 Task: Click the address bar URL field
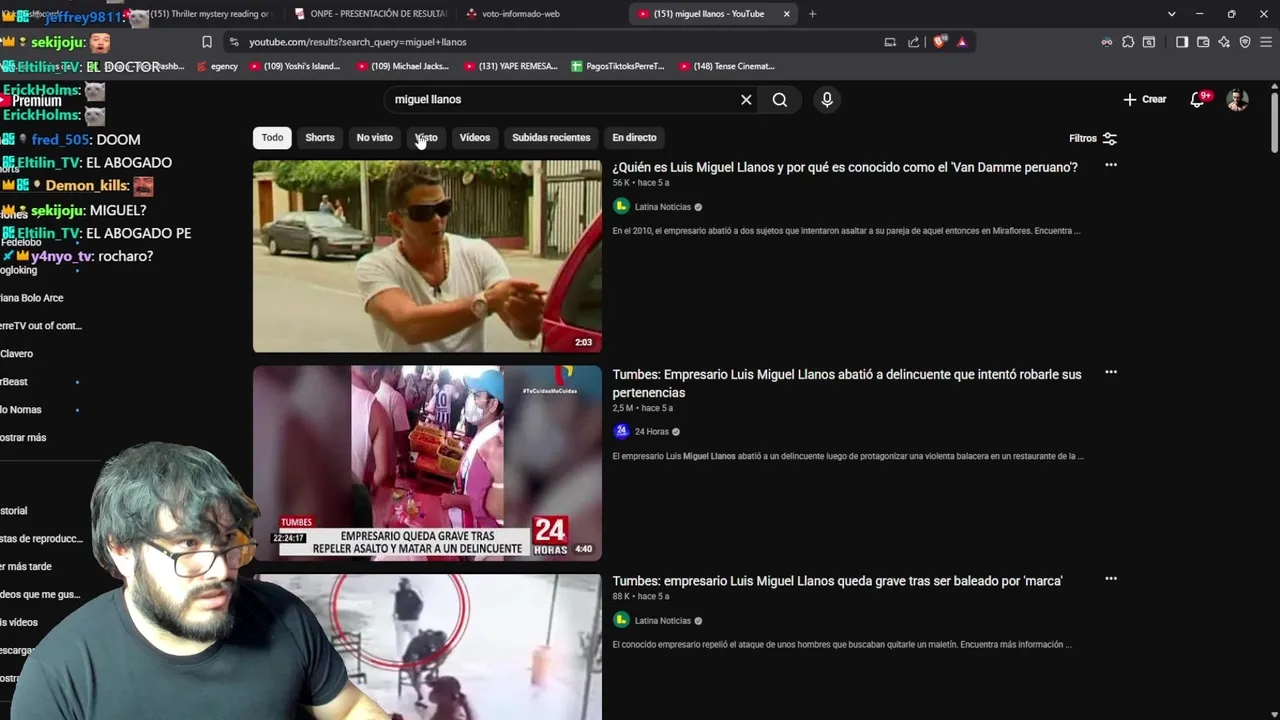(x=560, y=42)
